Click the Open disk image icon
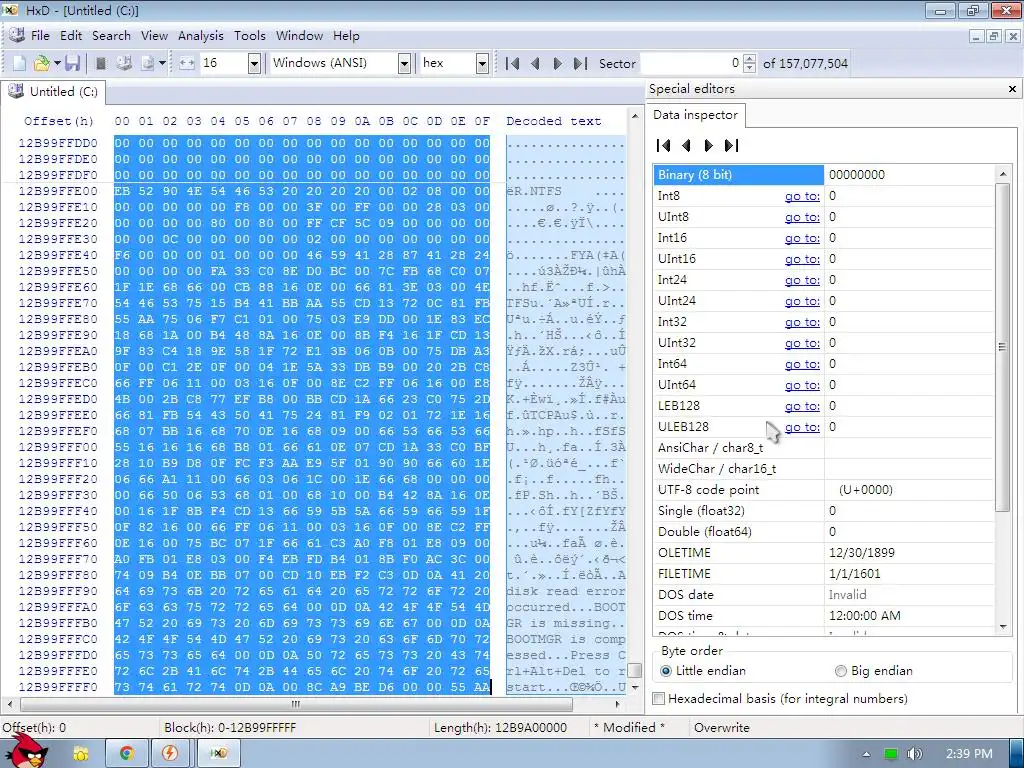 tap(148, 63)
